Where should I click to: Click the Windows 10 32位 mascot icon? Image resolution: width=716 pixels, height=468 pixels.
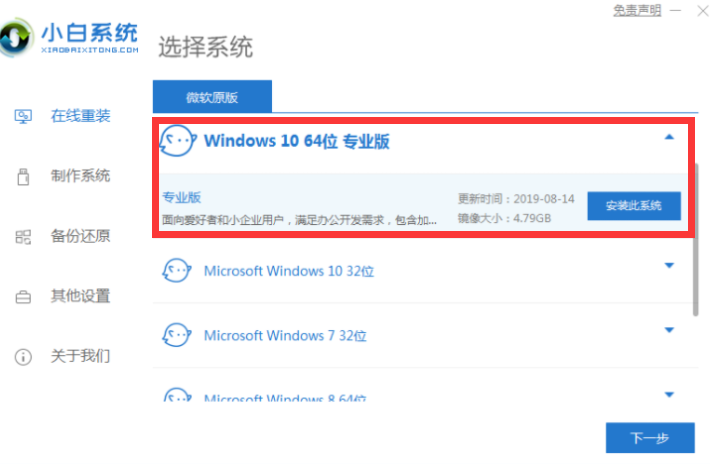click(177, 270)
